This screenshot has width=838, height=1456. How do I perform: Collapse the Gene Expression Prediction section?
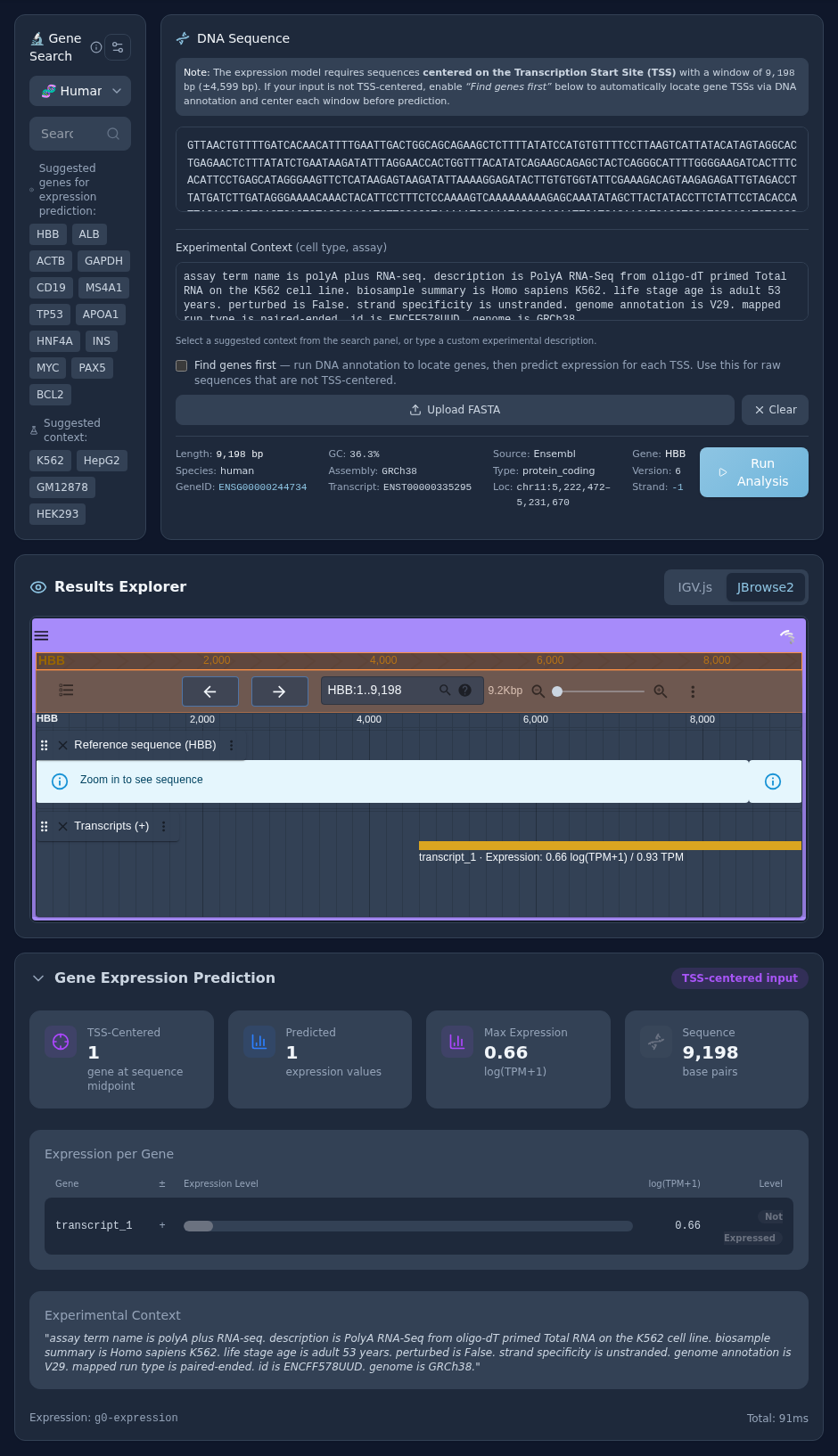pyautogui.click(x=38, y=978)
